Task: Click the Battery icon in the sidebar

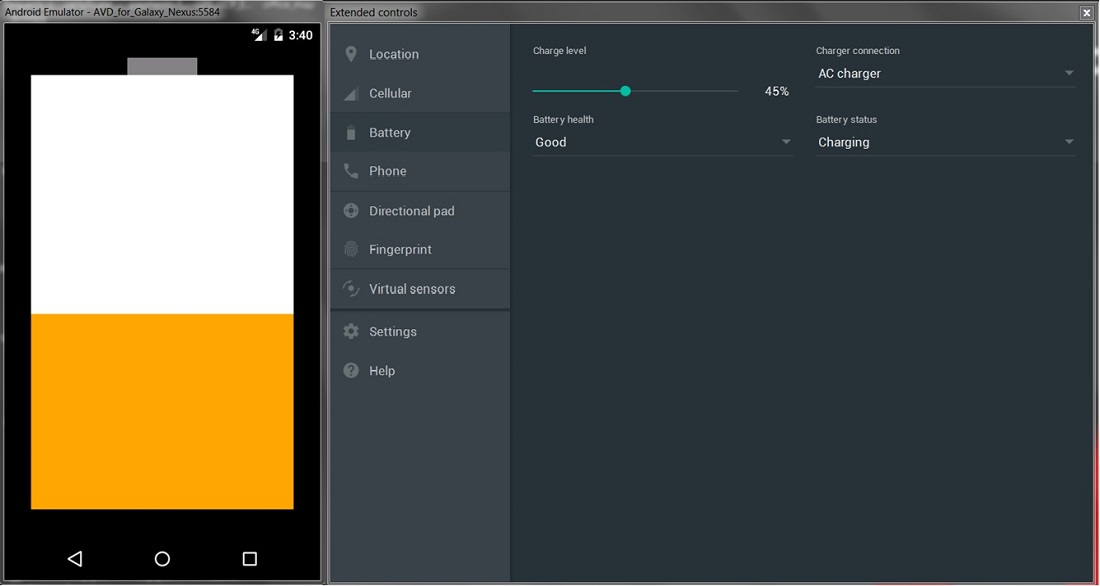Action: (351, 132)
